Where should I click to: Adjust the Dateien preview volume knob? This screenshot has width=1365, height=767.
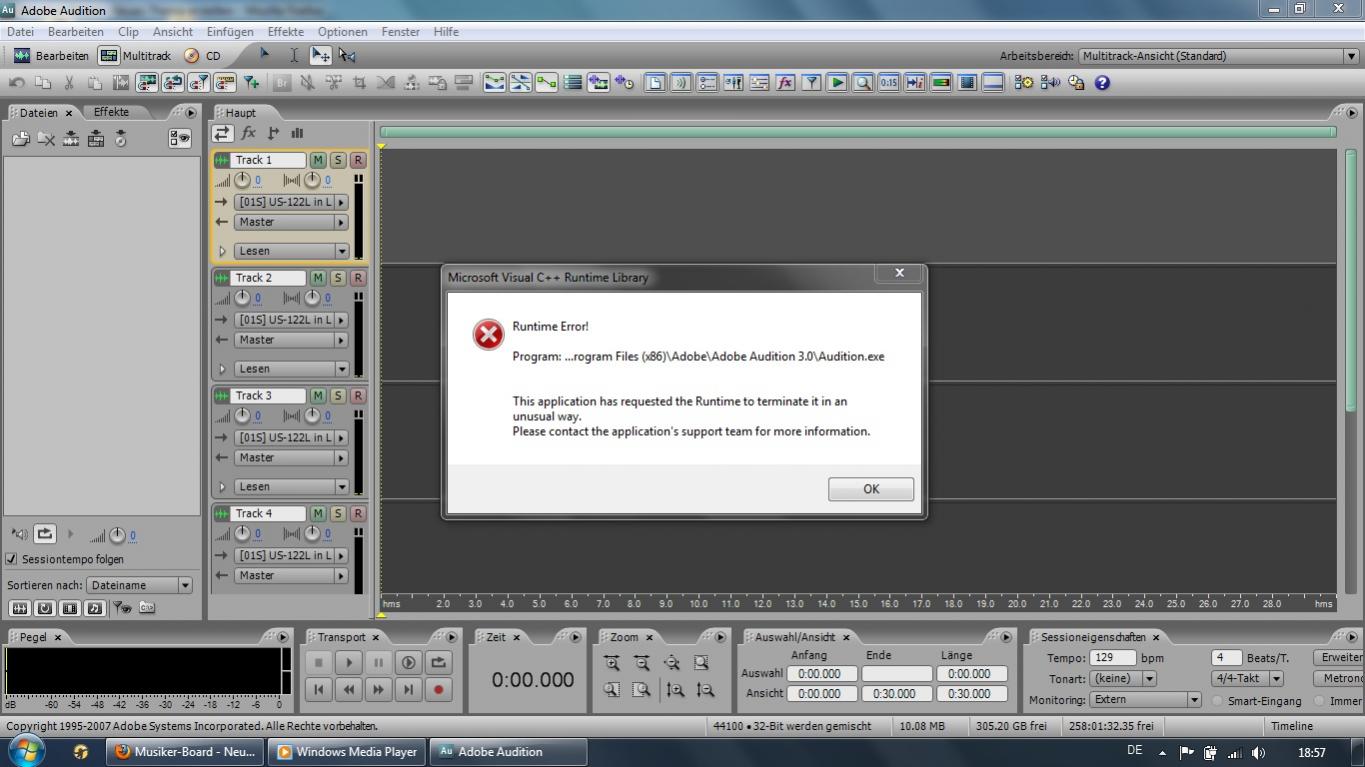(x=117, y=535)
